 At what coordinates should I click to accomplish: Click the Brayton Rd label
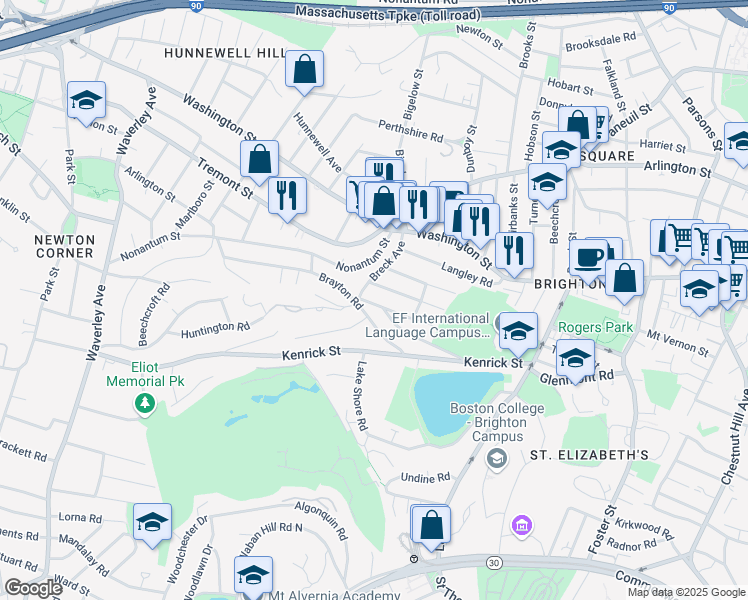pyautogui.click(x=341, y=290)
